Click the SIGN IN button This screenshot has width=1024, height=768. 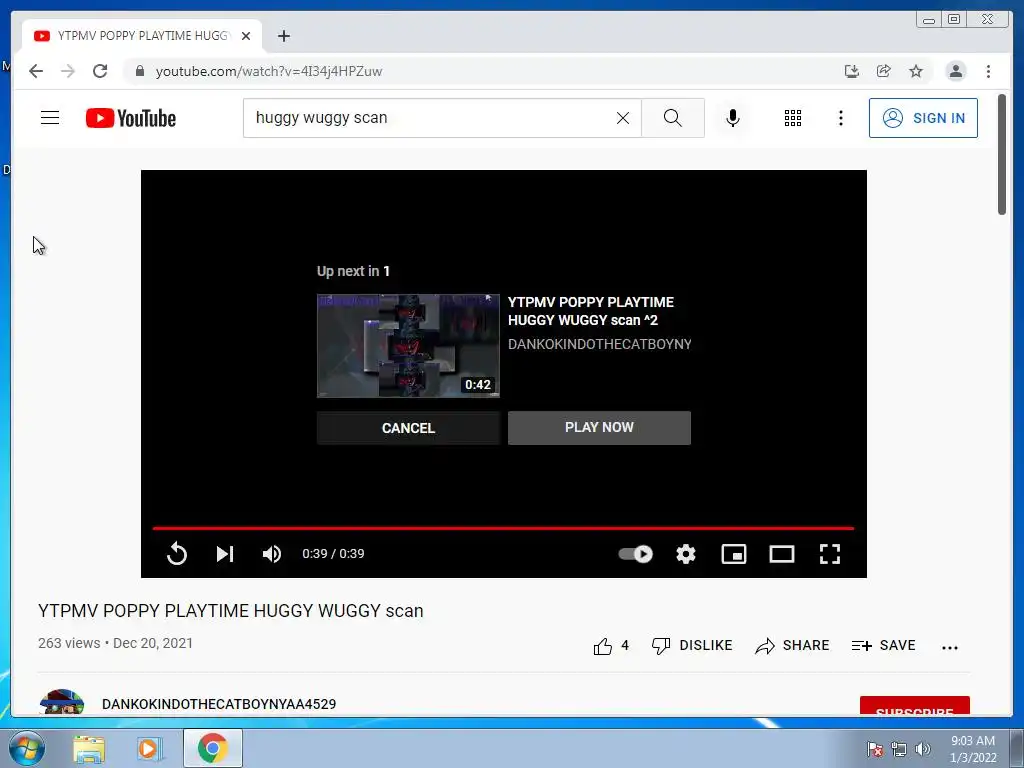click(923, 118)
